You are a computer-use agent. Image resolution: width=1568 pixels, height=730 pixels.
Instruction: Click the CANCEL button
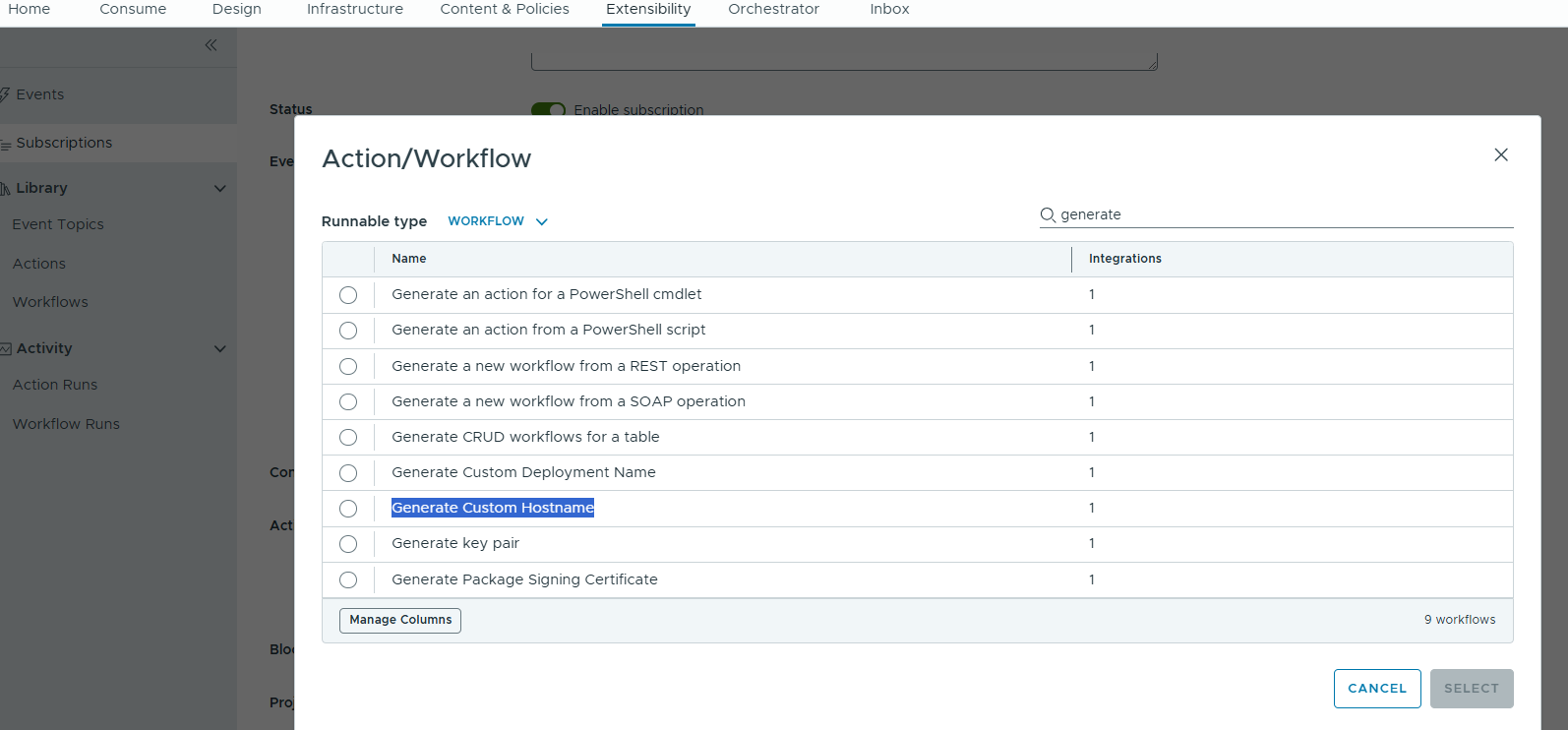[1376, 689]
